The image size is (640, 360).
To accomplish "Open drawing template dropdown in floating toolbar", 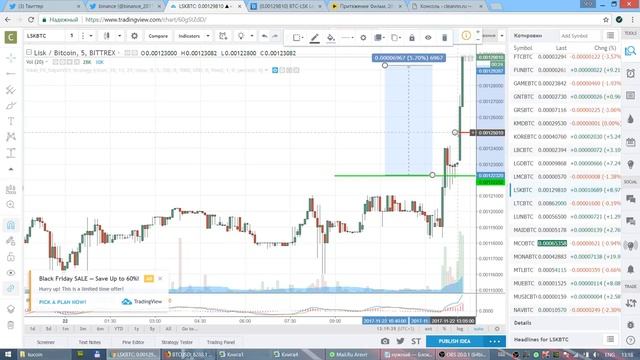I will (298, 38).
